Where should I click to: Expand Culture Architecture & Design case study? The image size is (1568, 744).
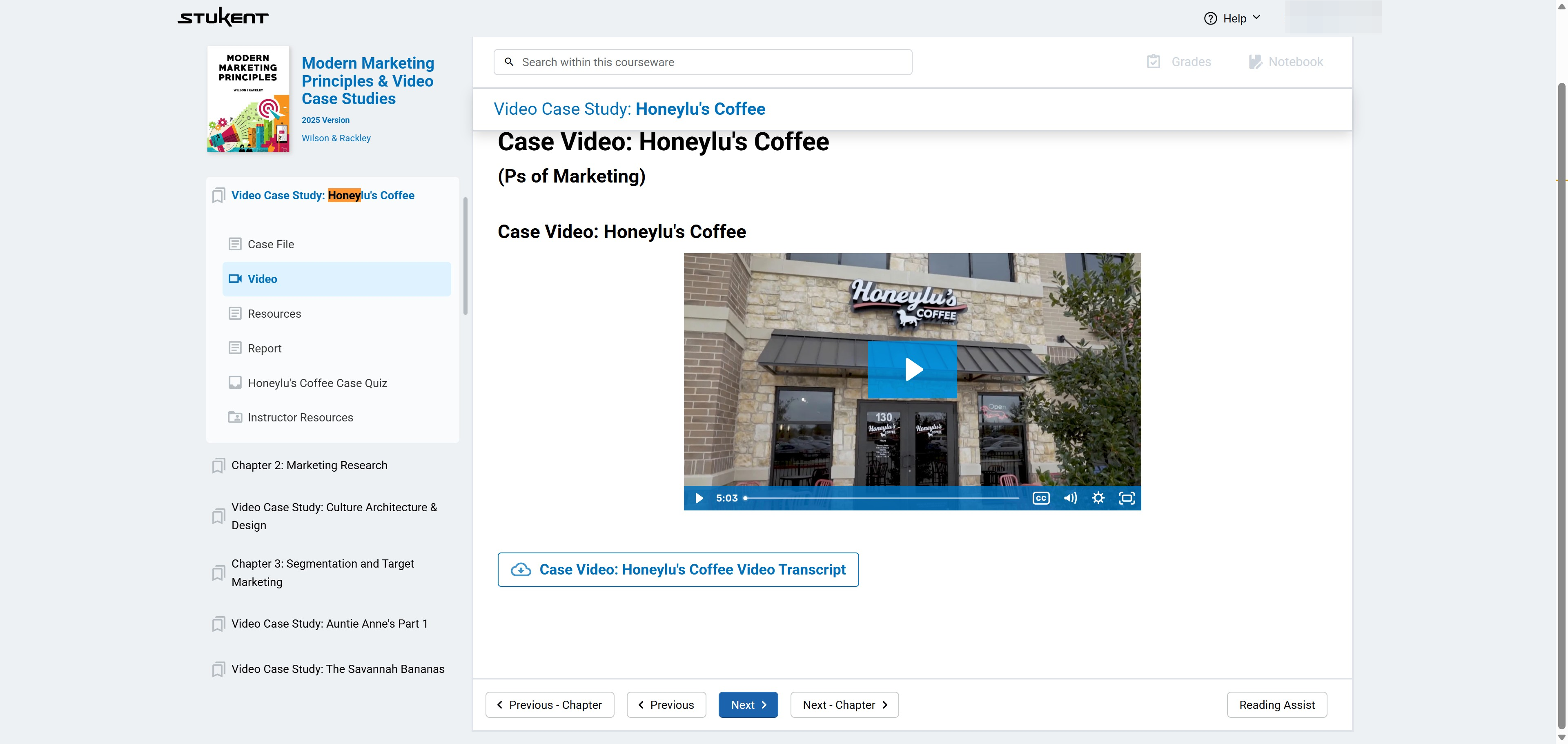coord(334,516)
